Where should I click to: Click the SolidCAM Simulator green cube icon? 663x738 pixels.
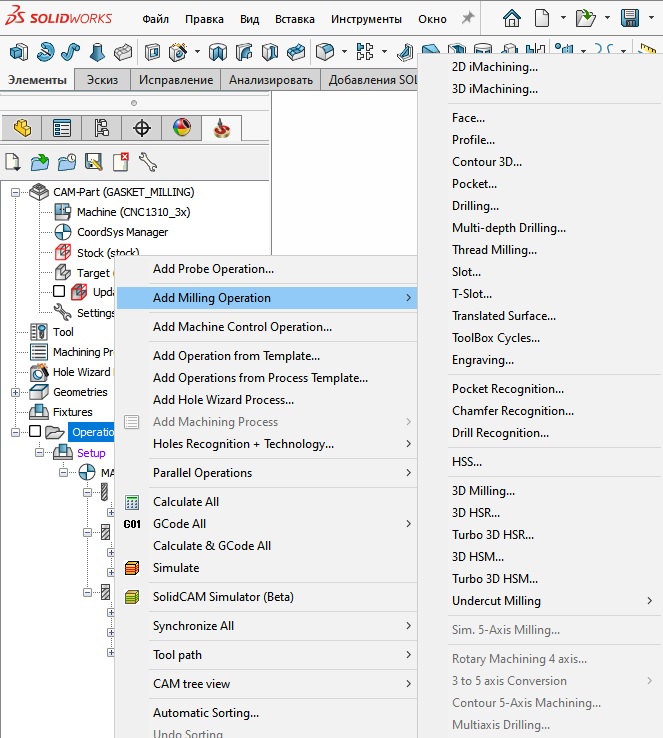point(132,597)
